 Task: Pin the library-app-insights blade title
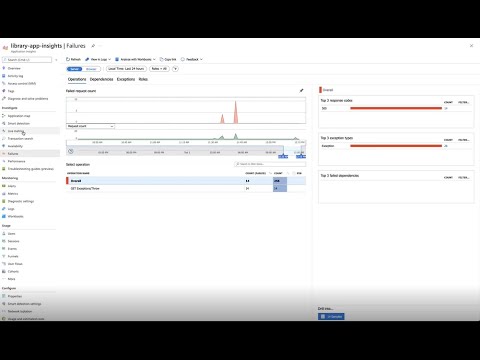(x=93, y=46)
